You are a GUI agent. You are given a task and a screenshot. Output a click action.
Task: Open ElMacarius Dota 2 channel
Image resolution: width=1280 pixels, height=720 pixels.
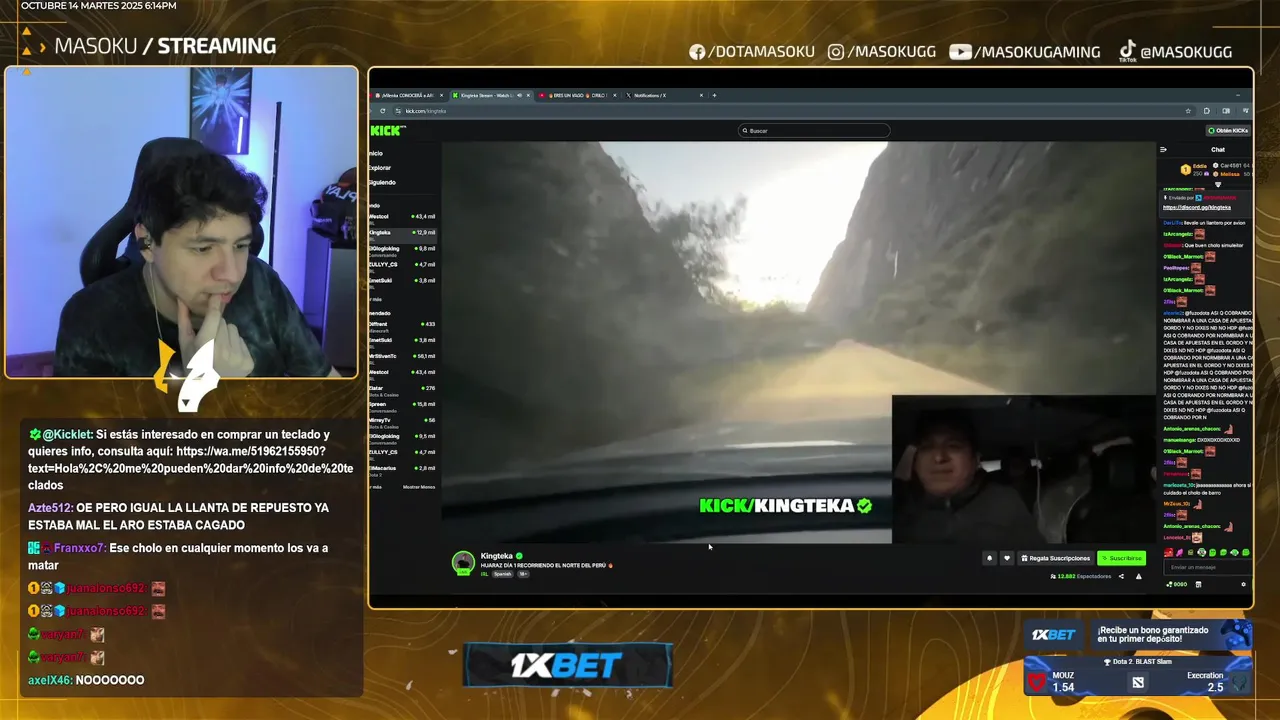point(403,469)
